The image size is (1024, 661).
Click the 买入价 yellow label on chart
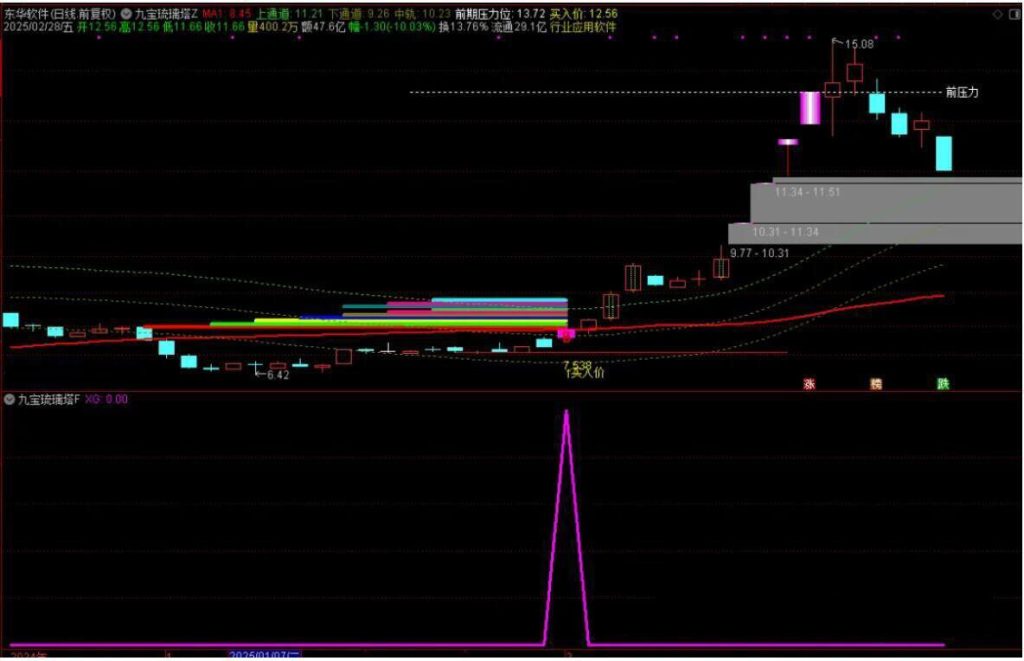tap(585, 374)
